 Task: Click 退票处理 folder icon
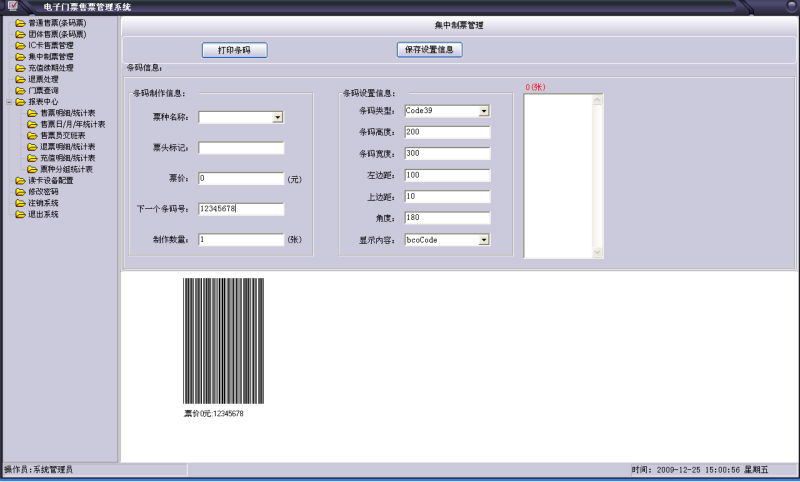(x=19, y=79)
